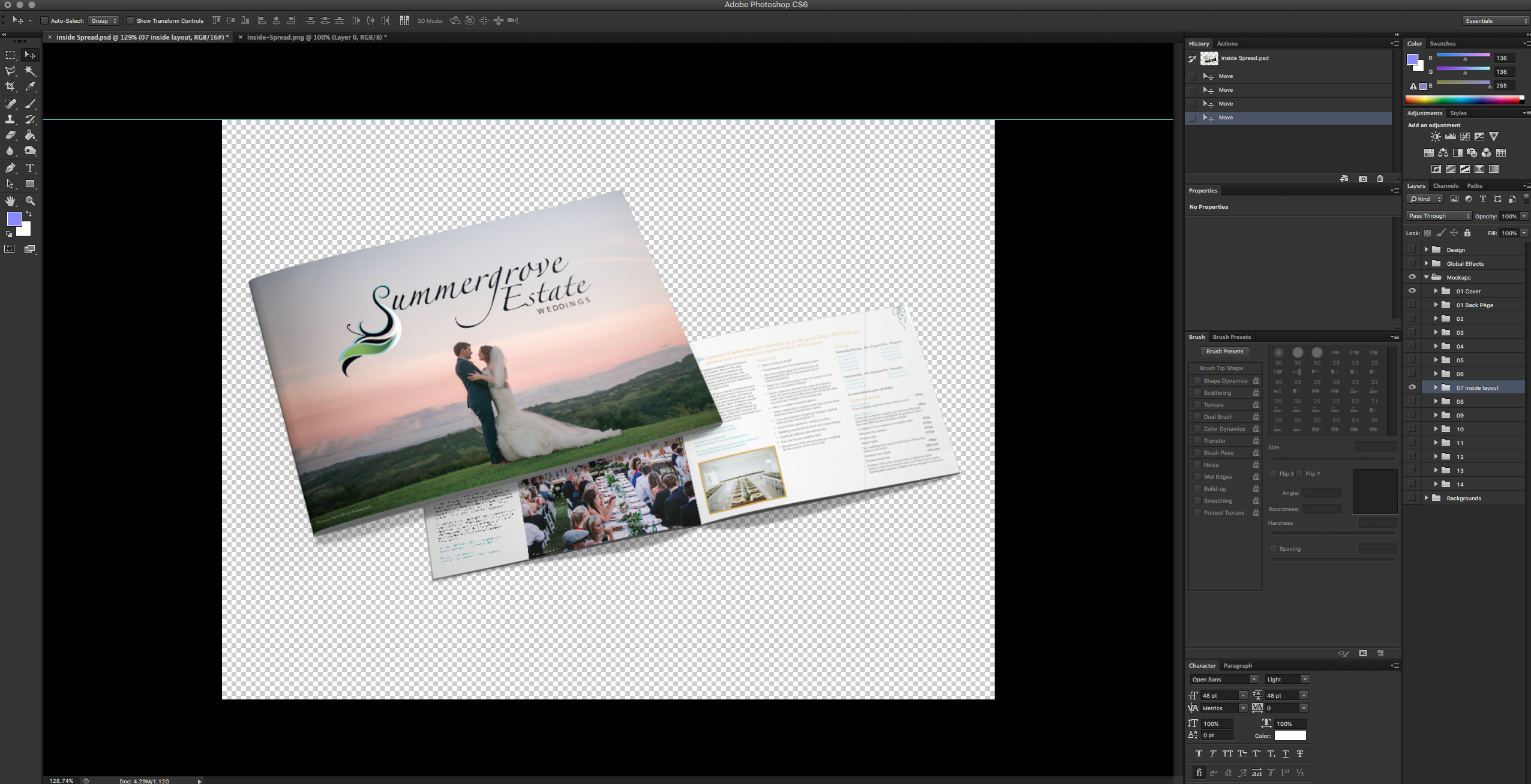Hide the 01 Cover group
Screen dimensions: 1531x784
(x=1412, y=291)
